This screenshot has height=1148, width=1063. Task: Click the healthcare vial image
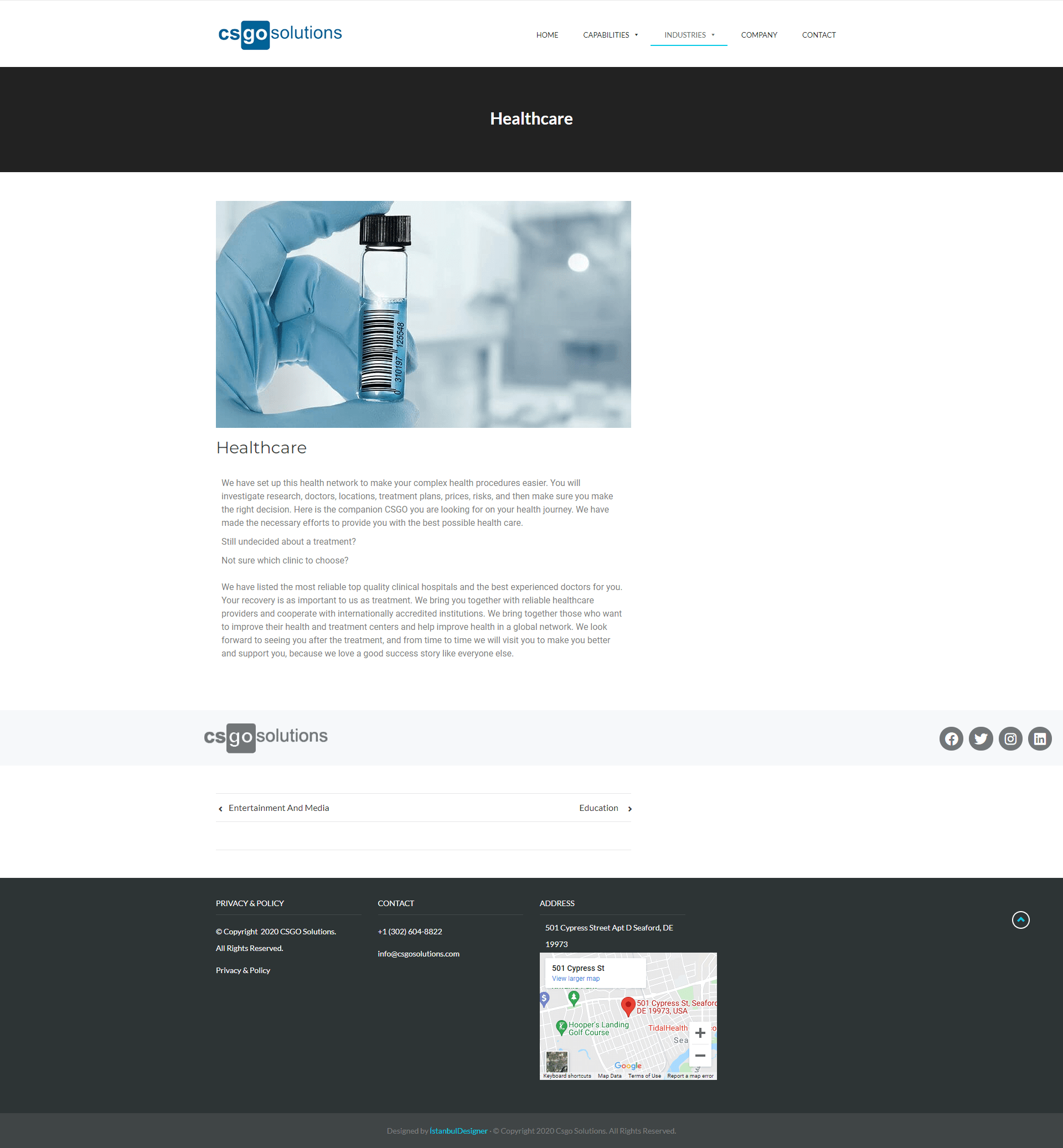424,314
